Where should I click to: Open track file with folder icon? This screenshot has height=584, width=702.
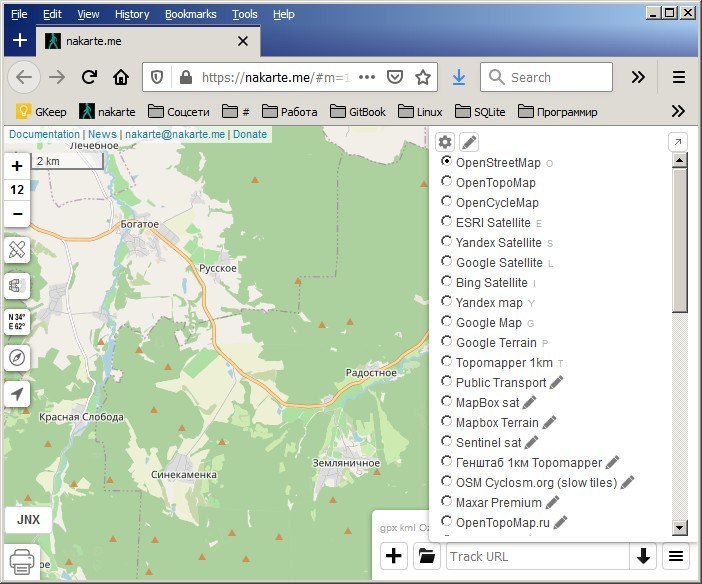coord(427,556)
